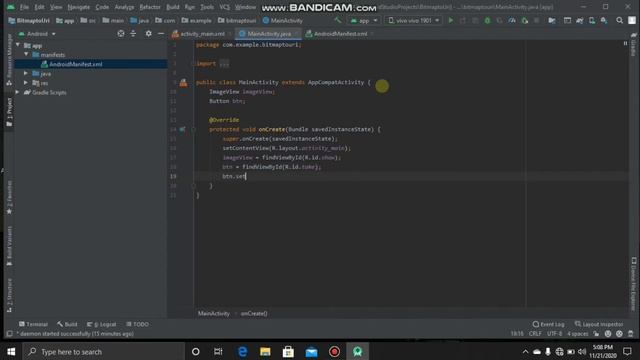This screenshot has width=640, height=360.
Task: Collapse the manifests folder node
Action: [26, 54]
